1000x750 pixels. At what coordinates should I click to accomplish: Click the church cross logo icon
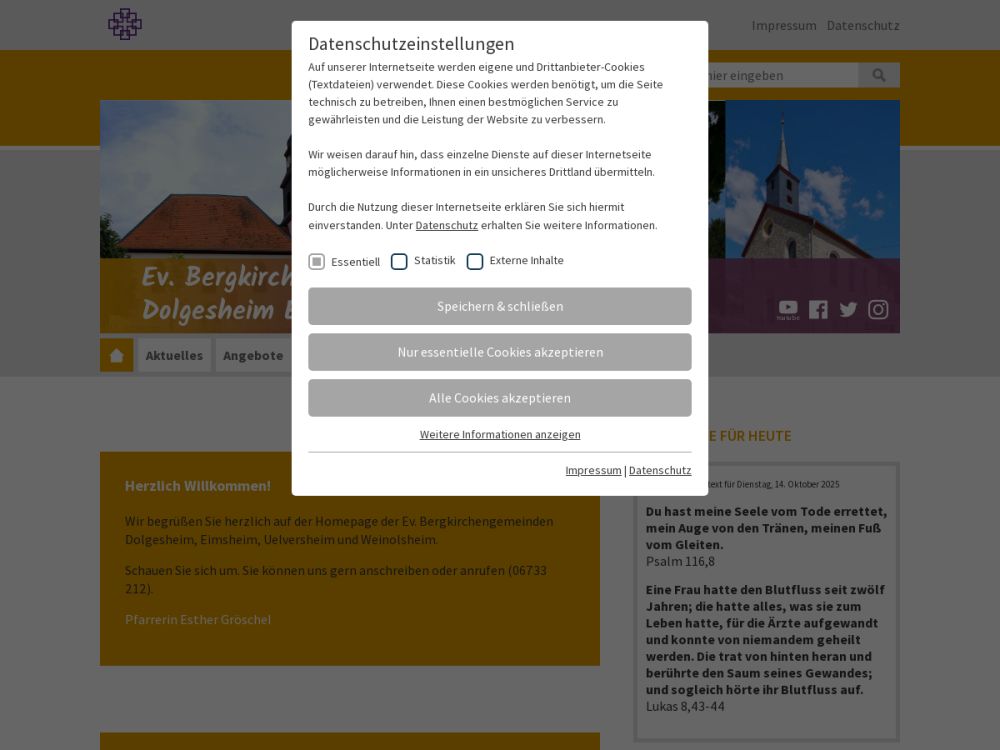pos(125,24)
